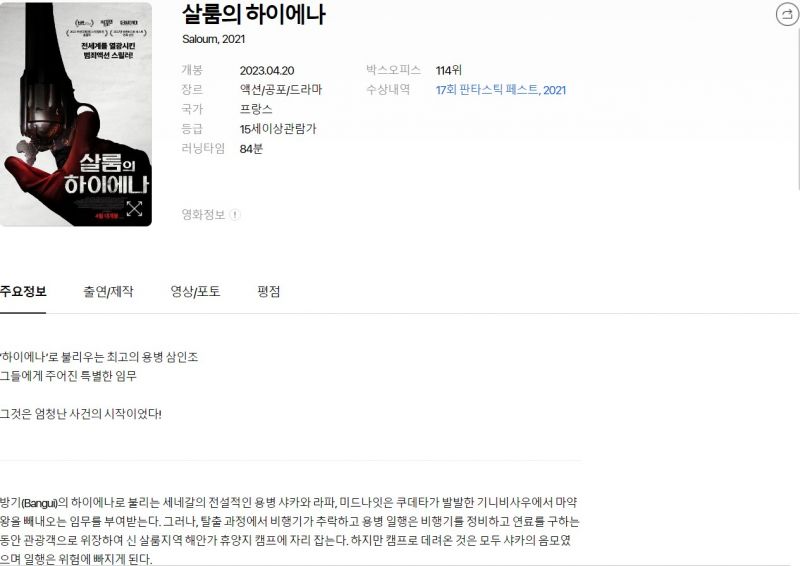Image resolution: width=800 pixels, height=566 pixels.
Task: Click the 박스오피스 114위 ranking value
Action: tap(448, 70)
